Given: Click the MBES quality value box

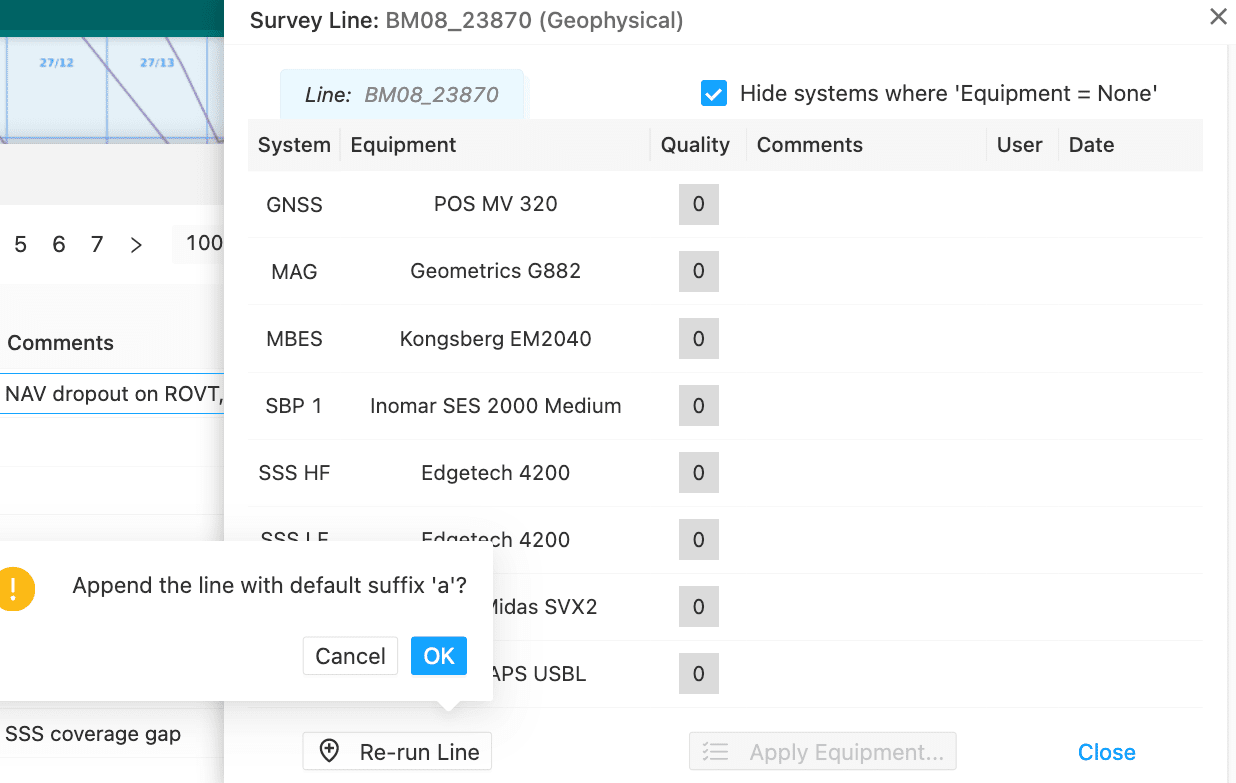Looking at the screenshot, I should tap(699, 339).
